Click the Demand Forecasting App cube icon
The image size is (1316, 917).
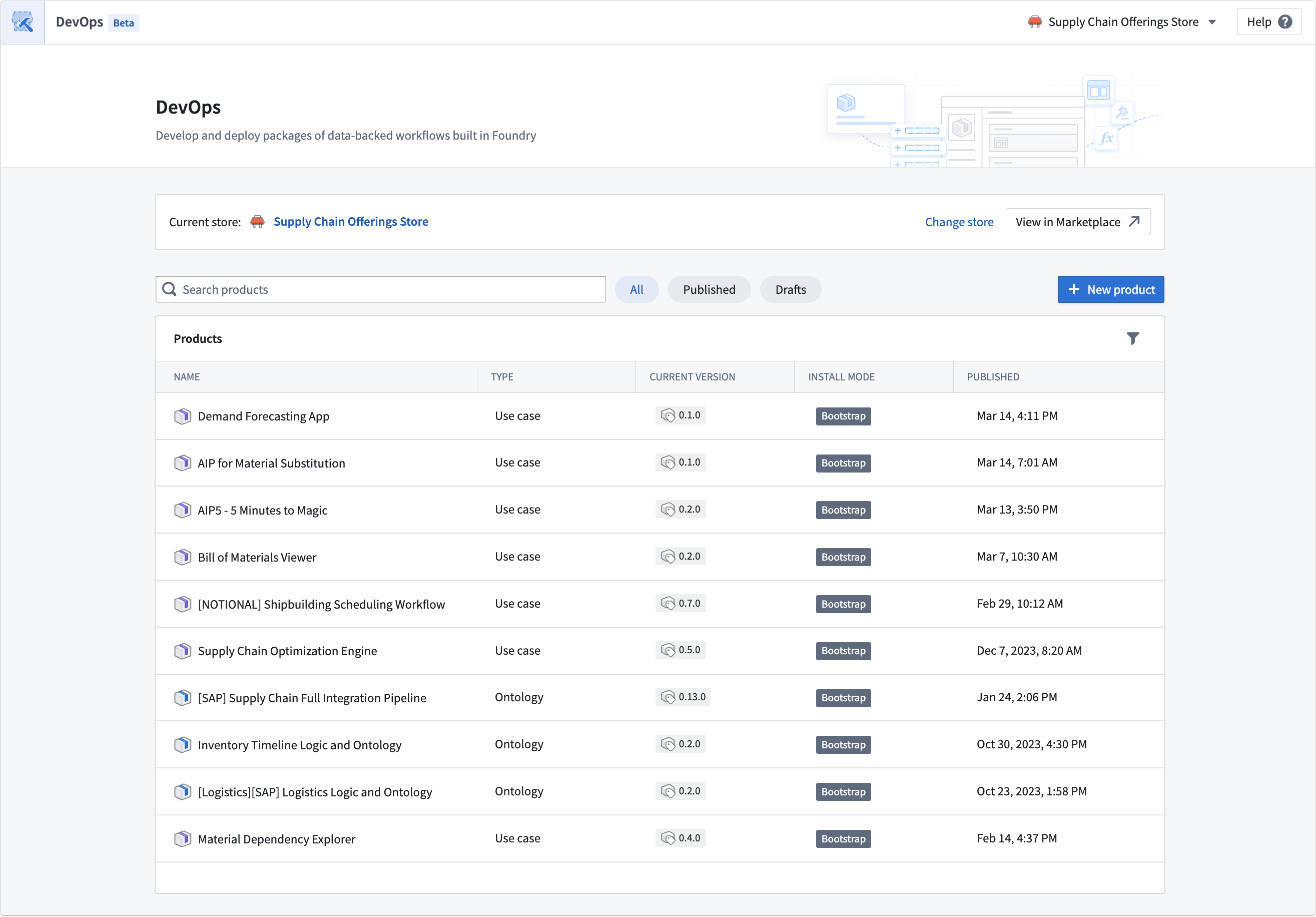point(182,416)
